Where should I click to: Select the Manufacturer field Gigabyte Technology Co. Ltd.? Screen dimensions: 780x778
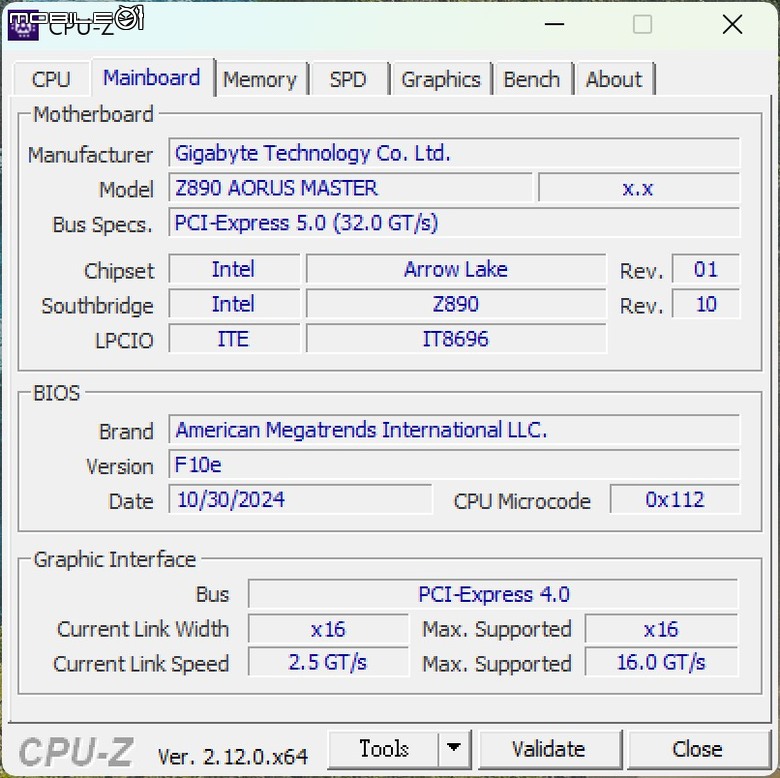pos(454,153)
